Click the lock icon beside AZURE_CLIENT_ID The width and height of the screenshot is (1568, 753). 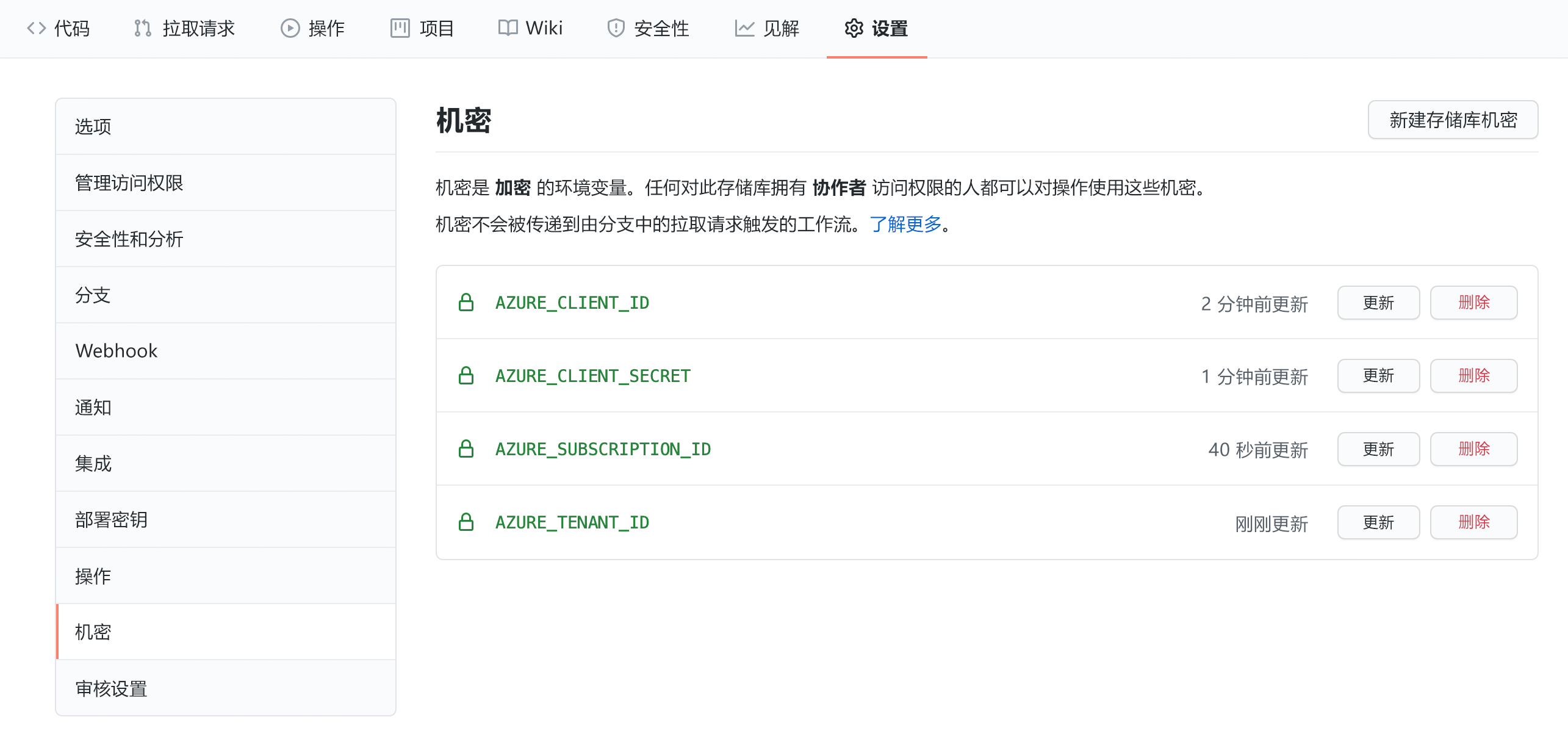click(467, 302)
